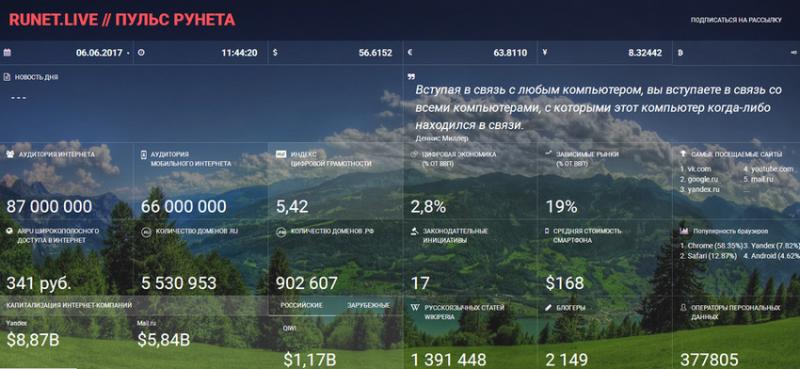
Task: Click the quote text about компьютером
Action: (x=598, y=108)
